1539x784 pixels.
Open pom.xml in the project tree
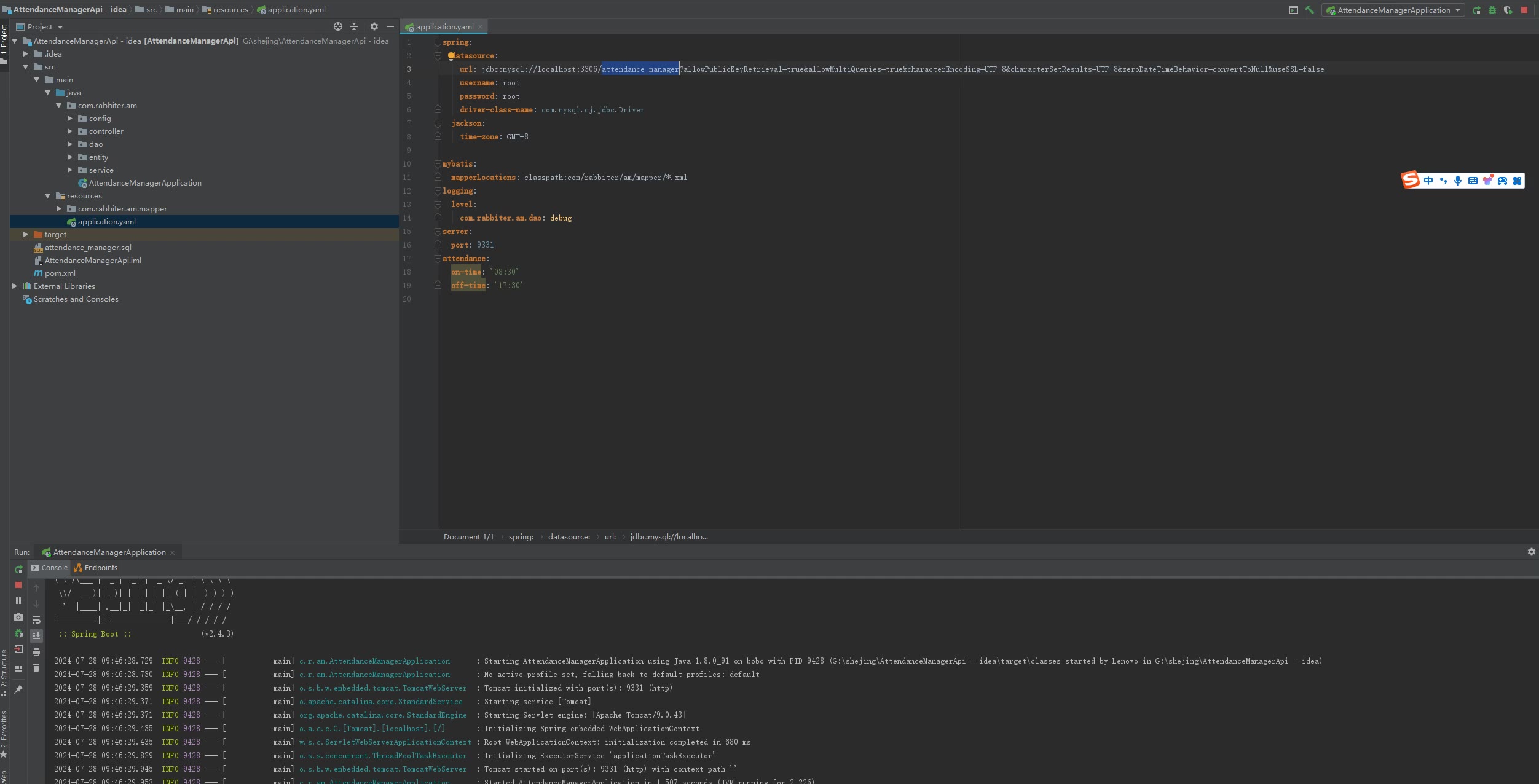tap(60, 273)
